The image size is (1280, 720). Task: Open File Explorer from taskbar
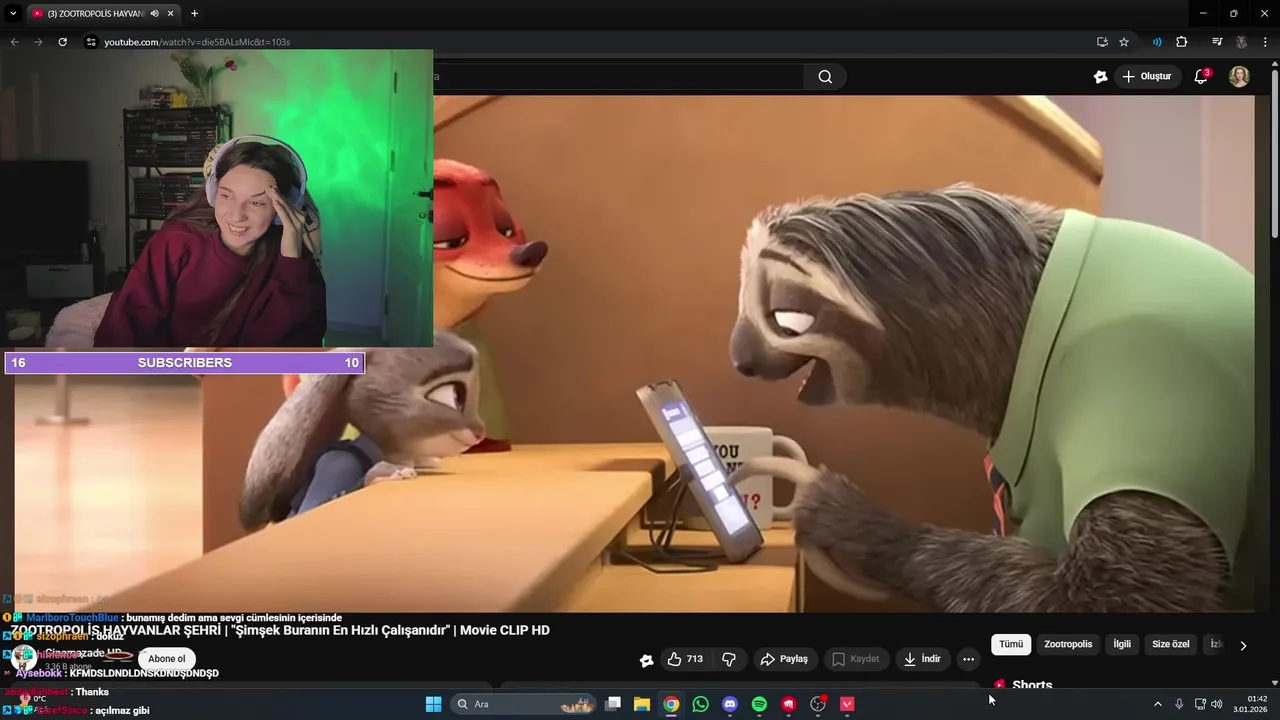pos(642,704)
